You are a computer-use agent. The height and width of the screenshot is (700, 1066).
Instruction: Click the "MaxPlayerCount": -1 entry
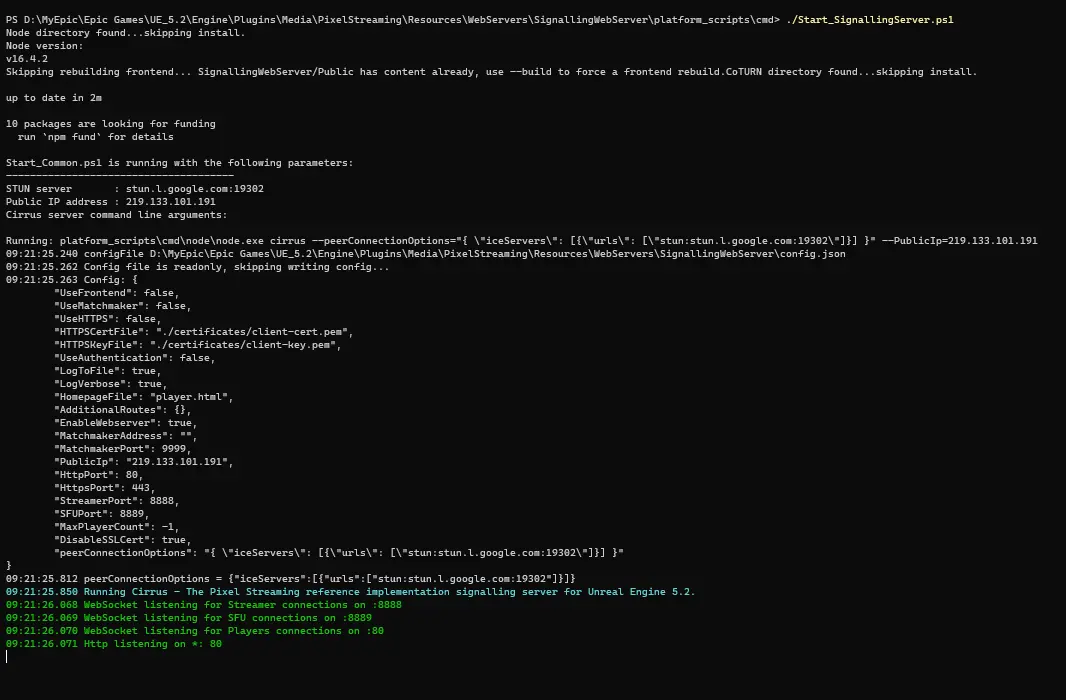click(116, 527)
